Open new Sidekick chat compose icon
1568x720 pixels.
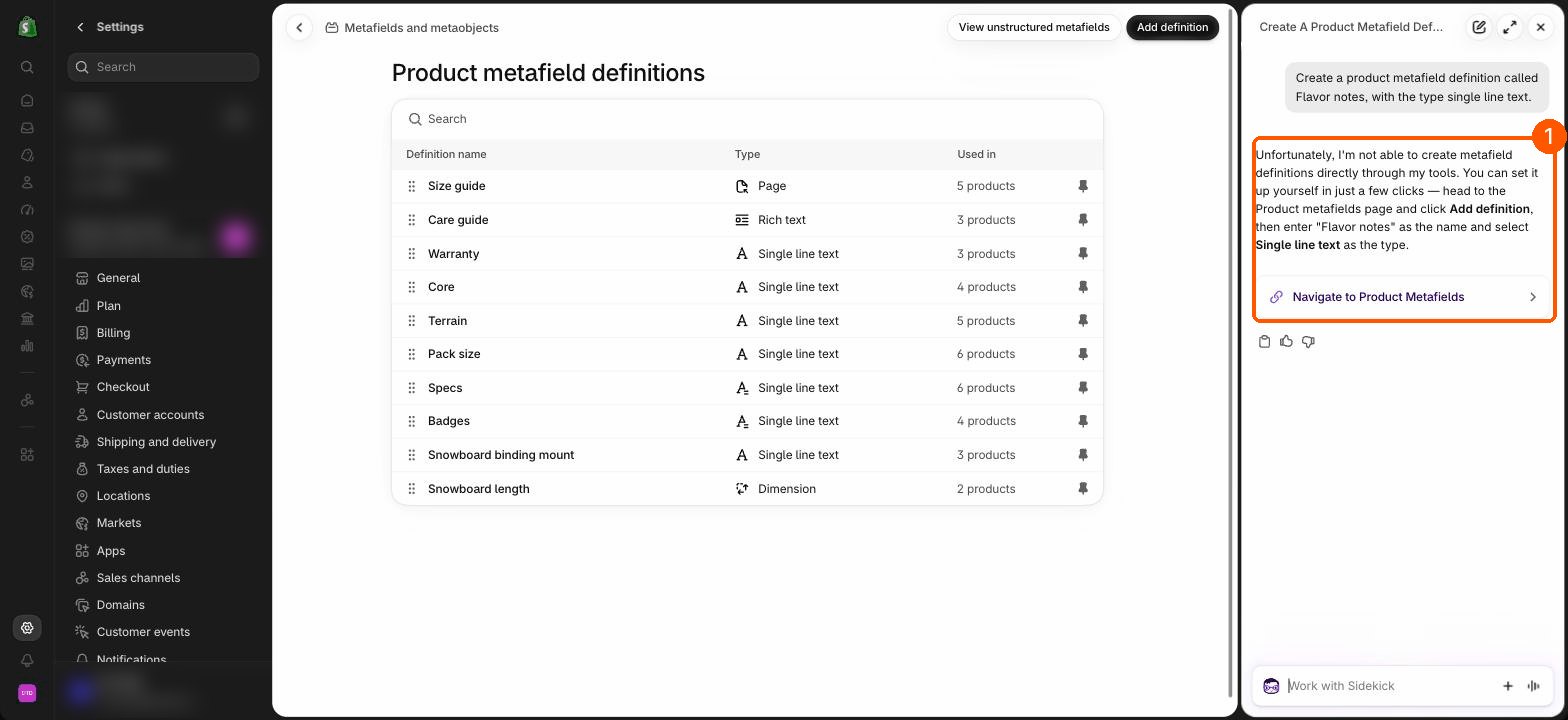tap(1479, 27)
